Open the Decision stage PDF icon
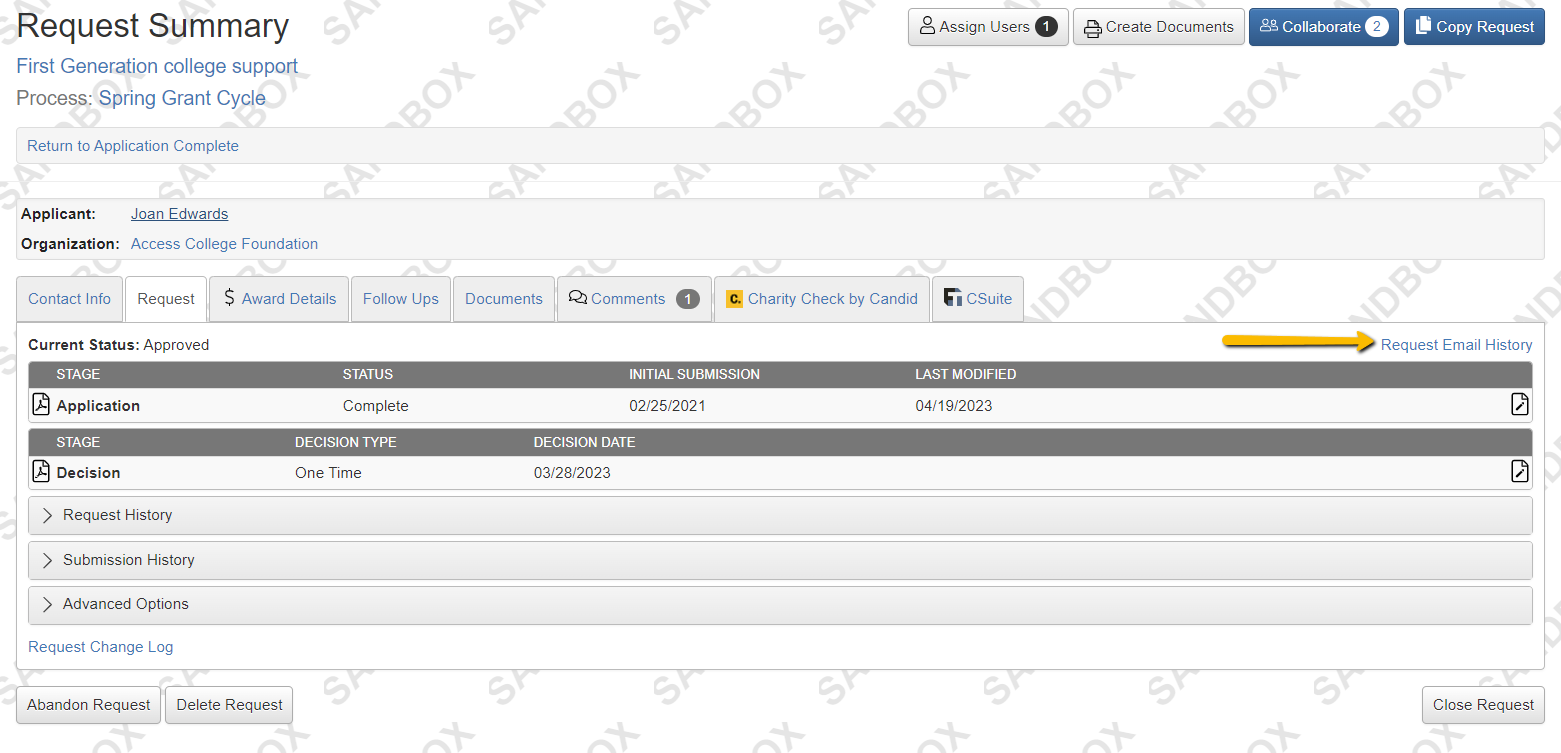 tap(41, 471)
